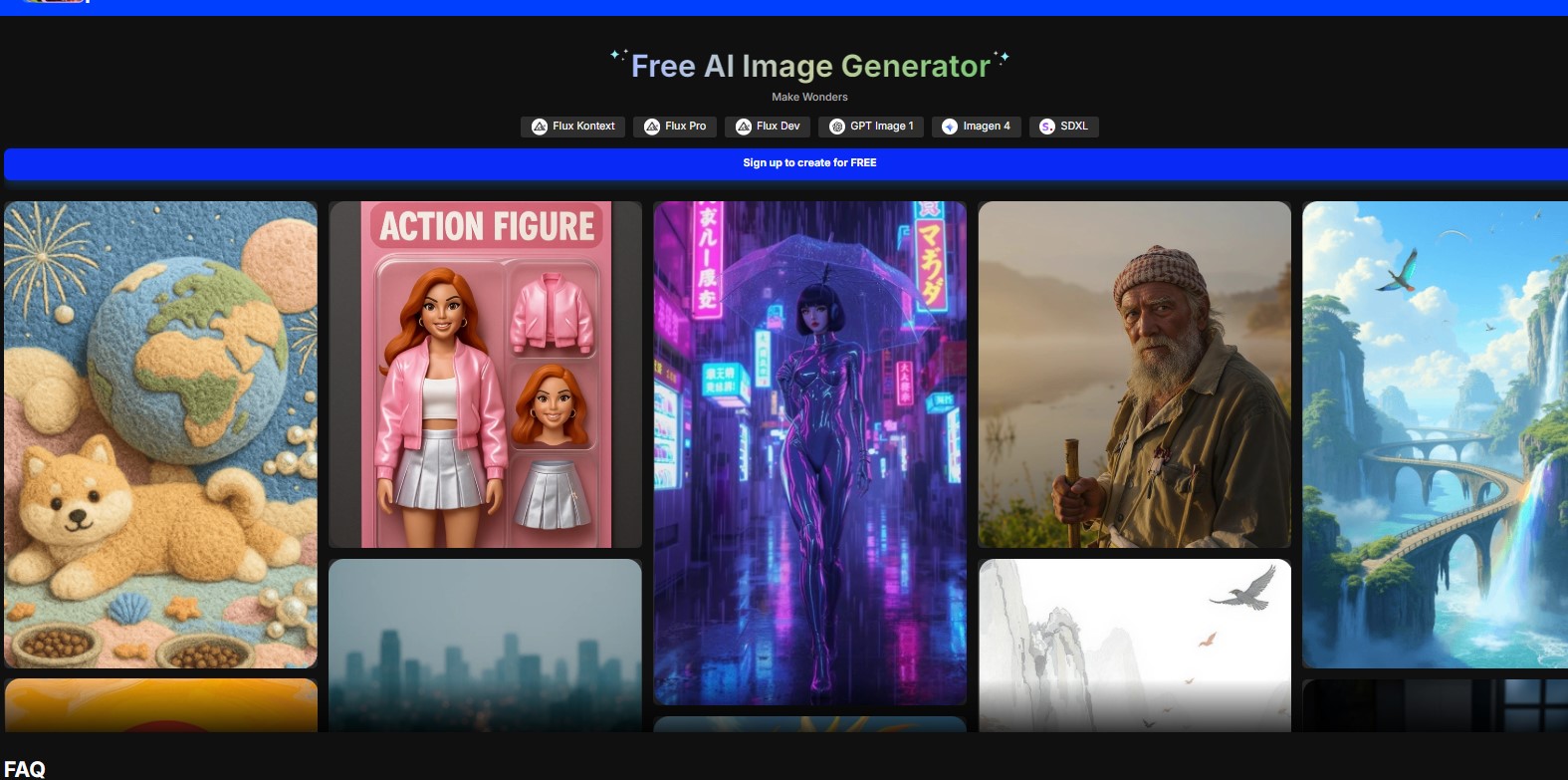
Task: Open the foggy city skyline image
Action: [x=485, y=645]
